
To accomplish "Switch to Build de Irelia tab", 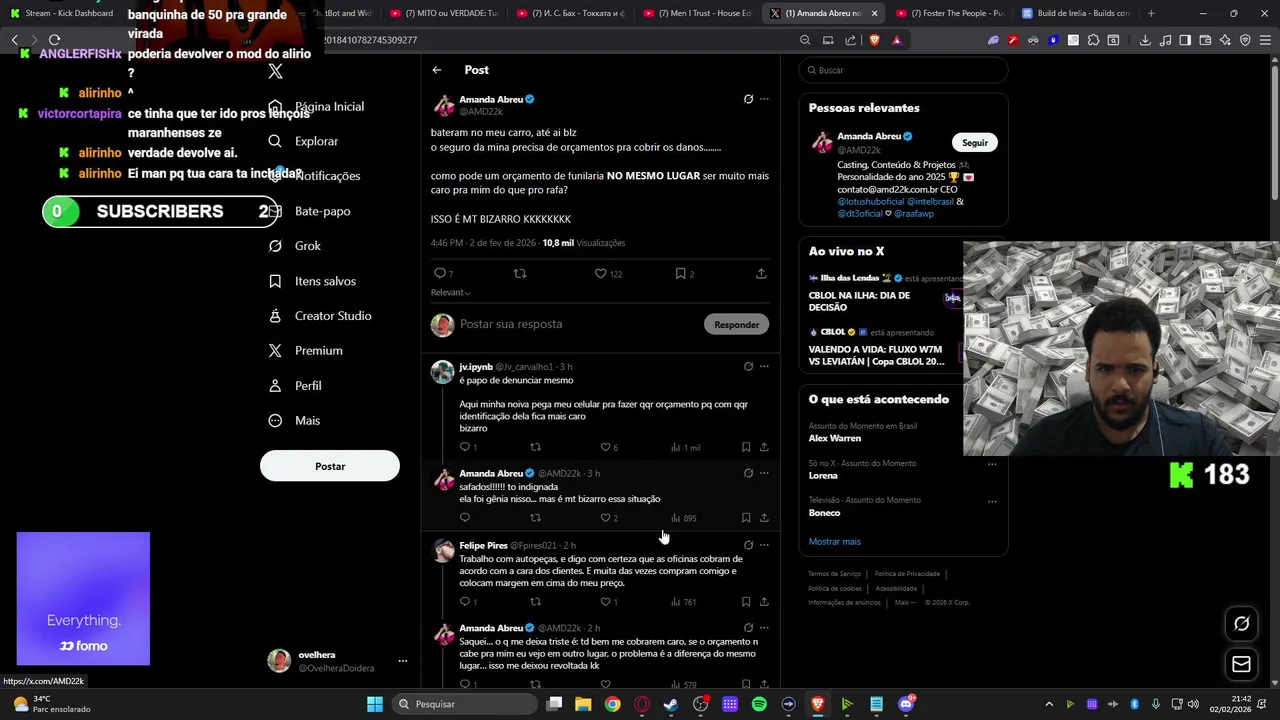I will (1077, 13).
